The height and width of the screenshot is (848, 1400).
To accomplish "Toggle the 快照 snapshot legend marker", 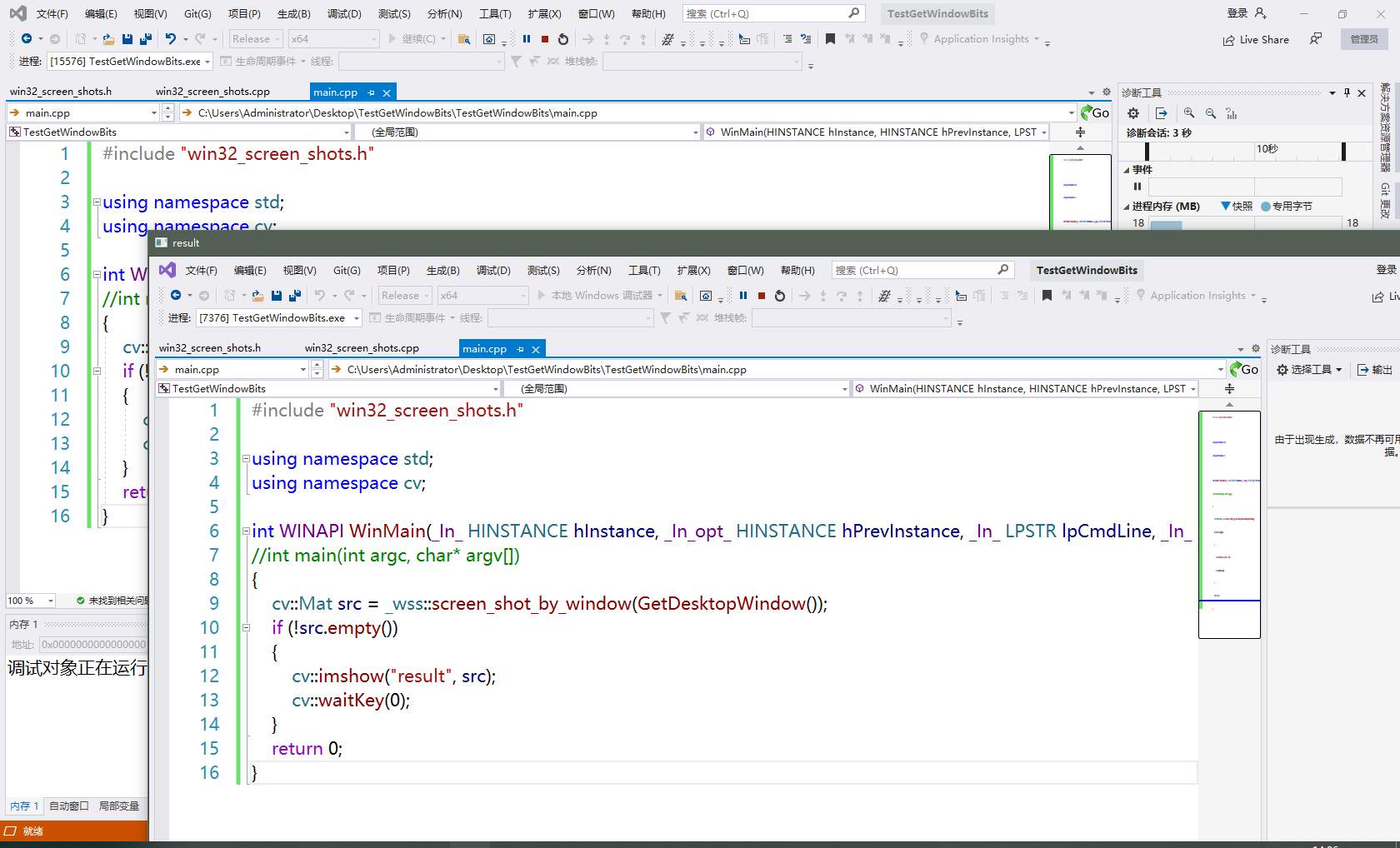I will 1236,206.
